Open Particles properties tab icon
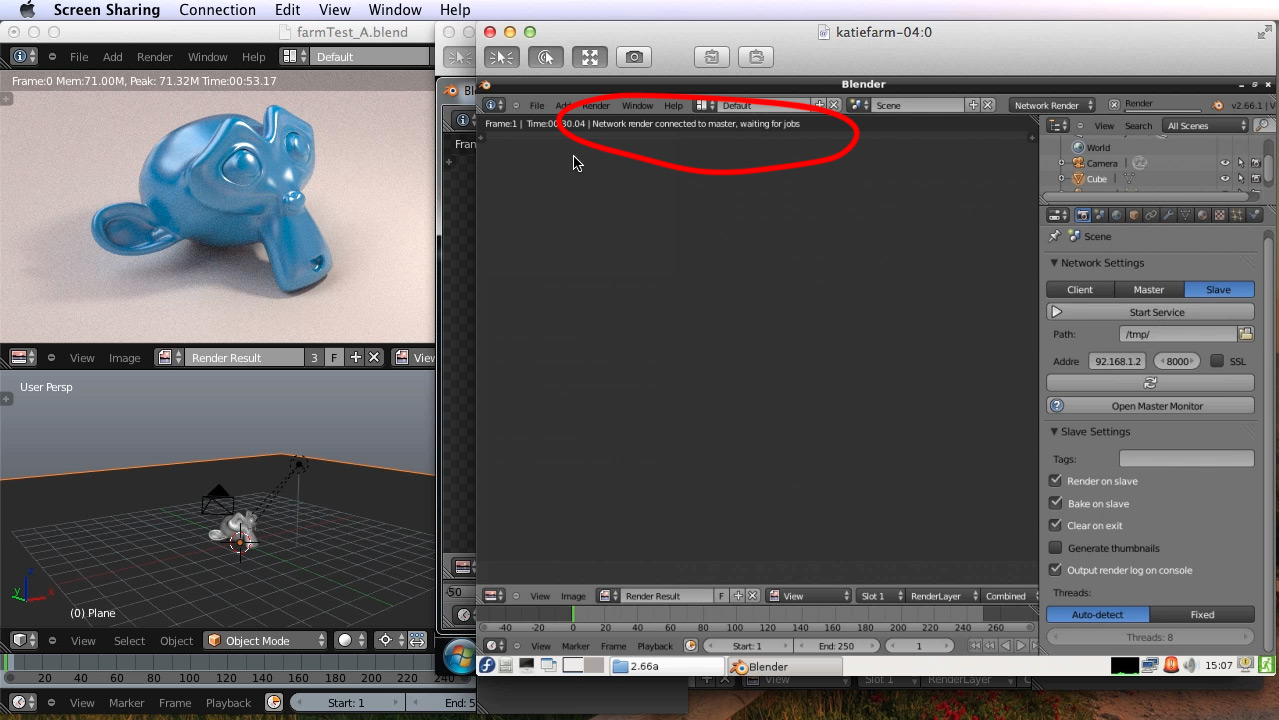 tap(1237, 215)
